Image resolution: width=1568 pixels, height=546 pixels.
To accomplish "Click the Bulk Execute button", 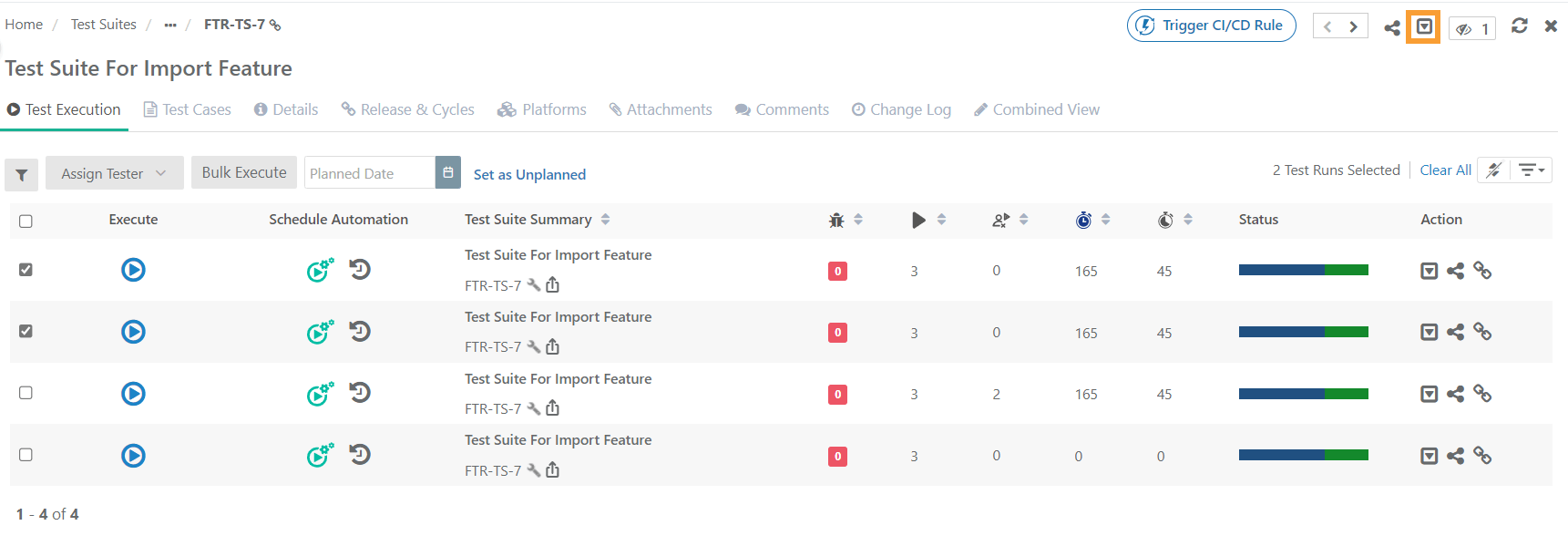I will point(244,172).
